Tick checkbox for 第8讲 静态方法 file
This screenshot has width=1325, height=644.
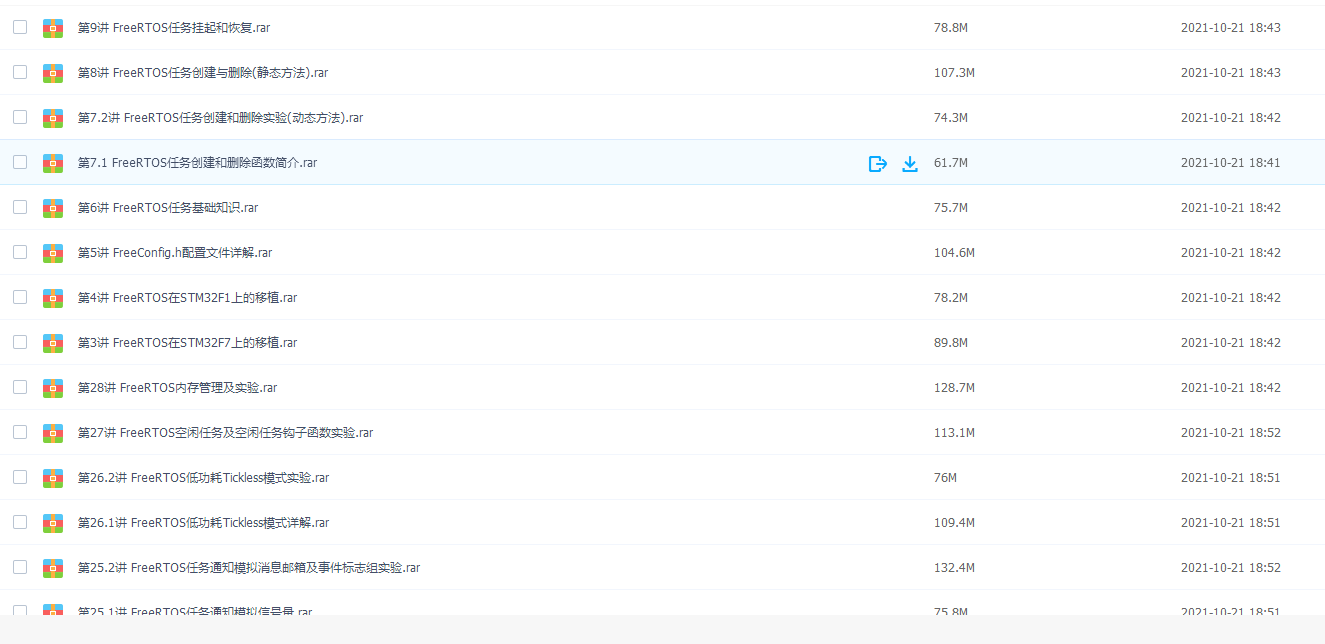click(20, 72)
